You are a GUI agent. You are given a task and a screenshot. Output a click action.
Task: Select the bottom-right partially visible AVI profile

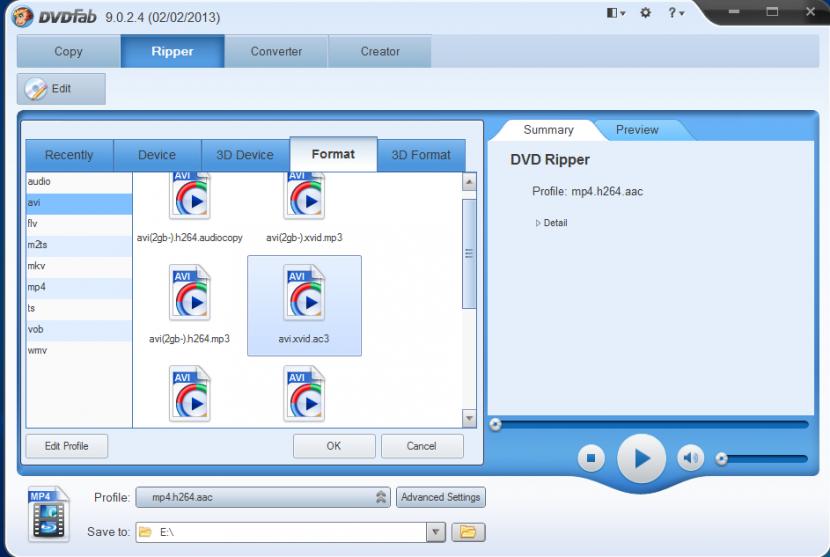point(304,394)
